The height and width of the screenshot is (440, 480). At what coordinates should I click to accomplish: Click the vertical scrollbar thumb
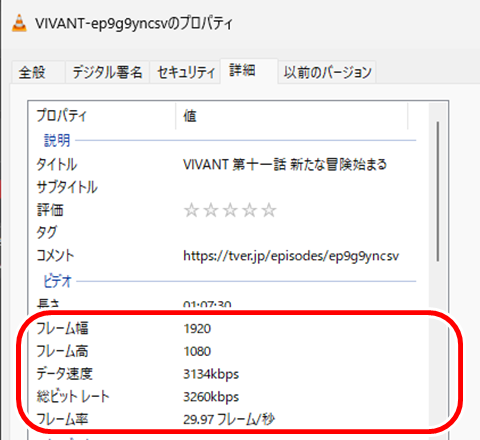point(438,191)
